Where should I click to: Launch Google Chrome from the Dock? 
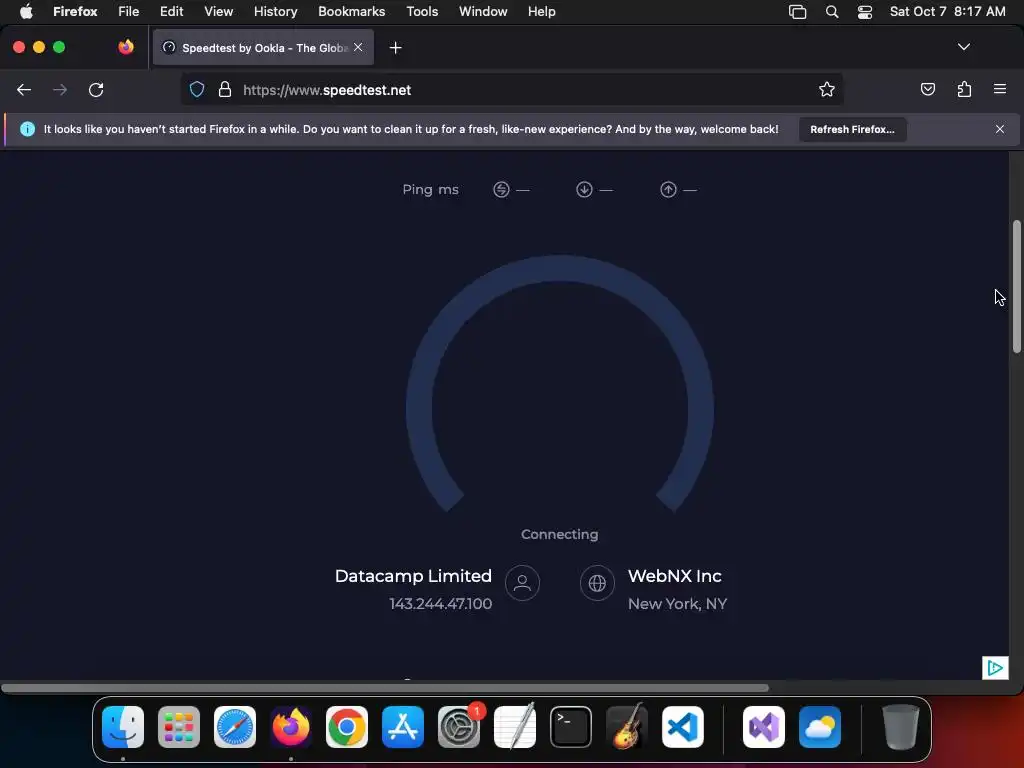click(347, 726)
